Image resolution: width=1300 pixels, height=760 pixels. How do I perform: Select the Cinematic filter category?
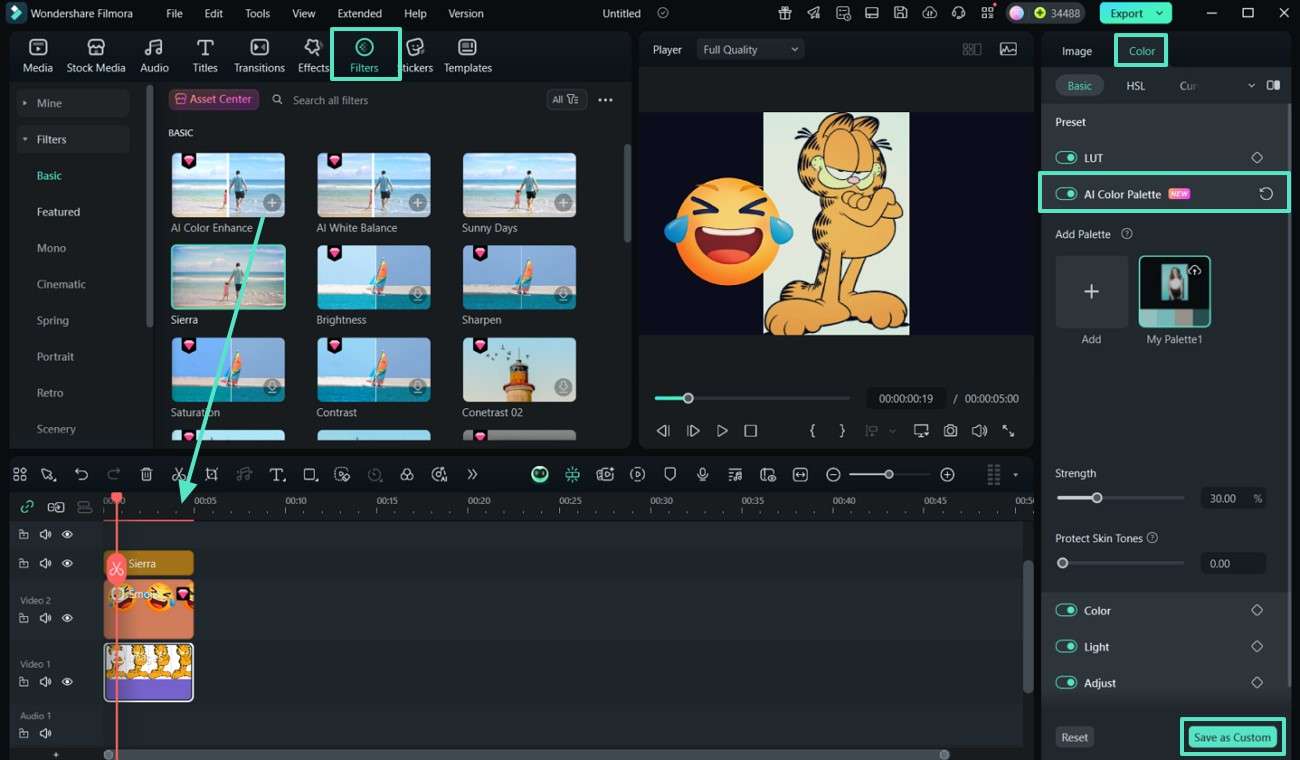tap(61, 284)
